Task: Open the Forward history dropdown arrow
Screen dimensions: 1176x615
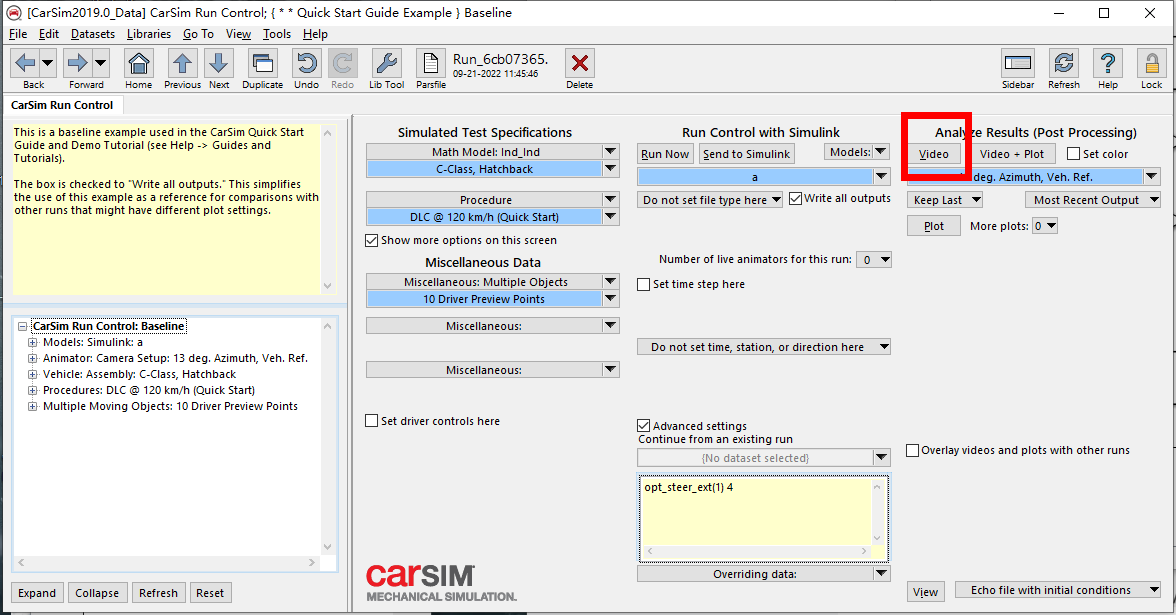Action: (x=100, y=63)
